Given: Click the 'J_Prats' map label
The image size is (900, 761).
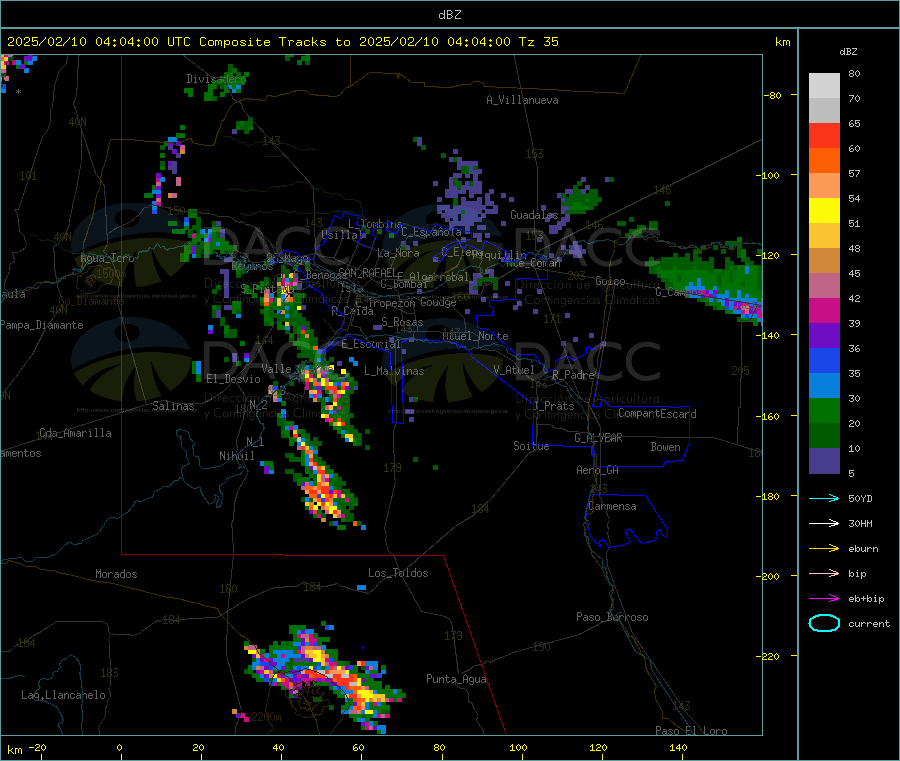Looking at the screenshot, I should (554, 406).
